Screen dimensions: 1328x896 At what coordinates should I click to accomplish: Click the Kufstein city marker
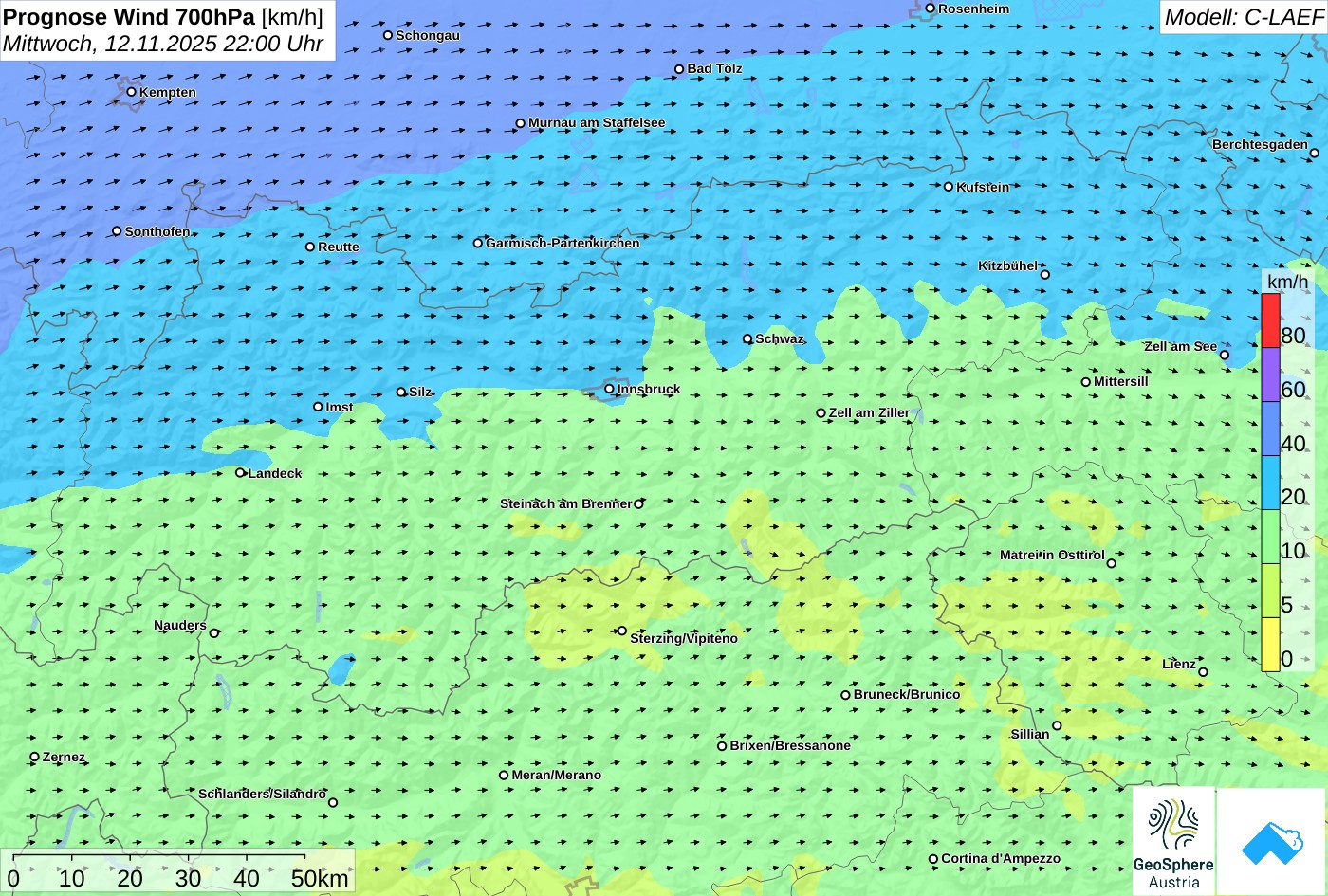click(948, 187)
